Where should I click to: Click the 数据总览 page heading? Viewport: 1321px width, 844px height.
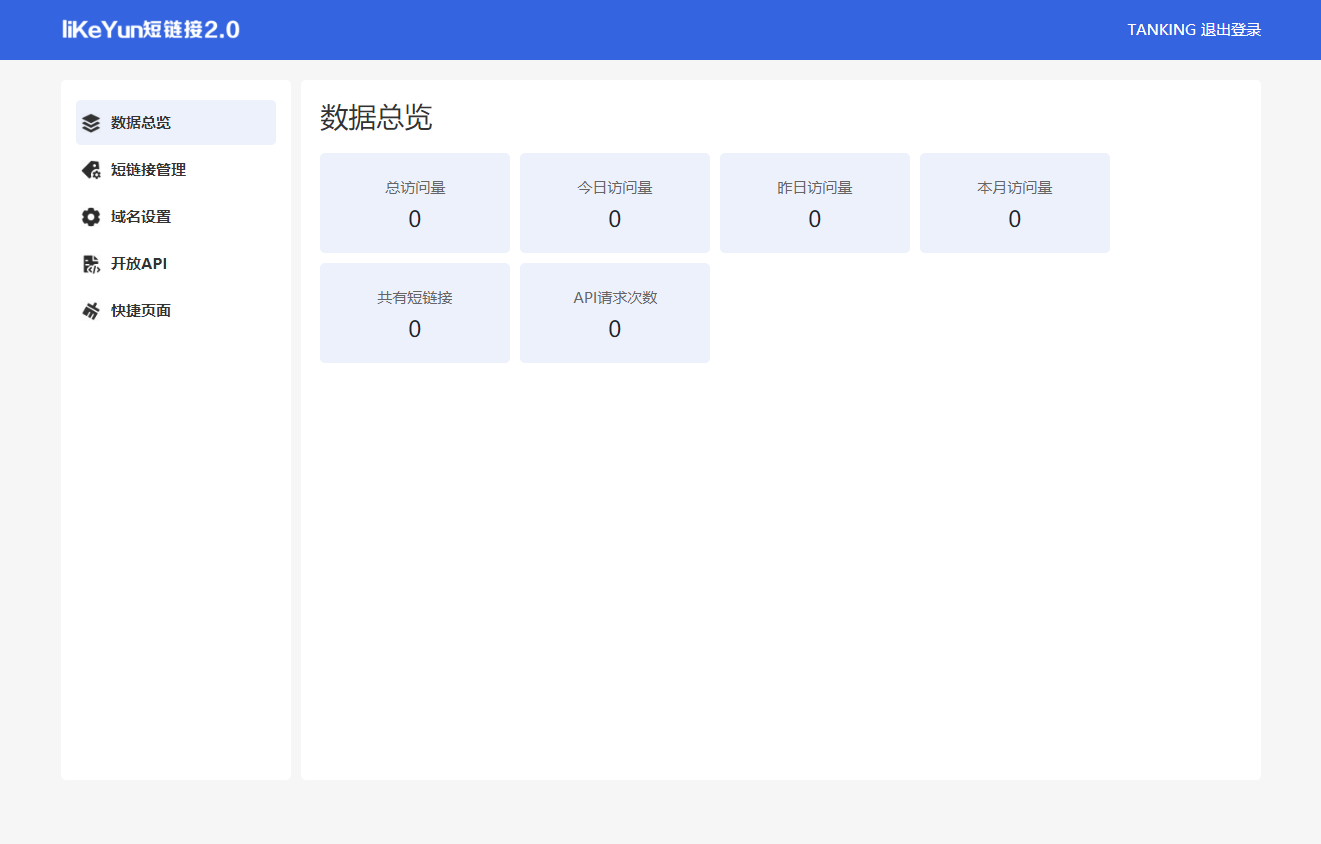[376, 117]
